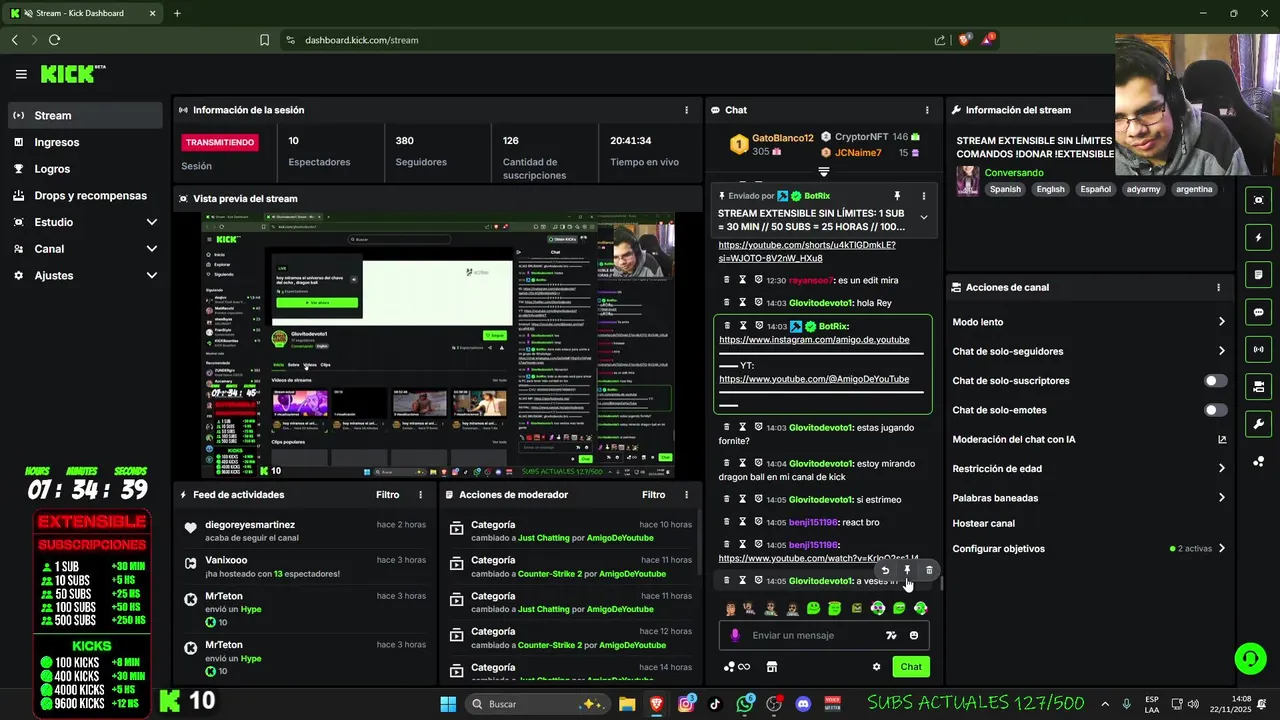This screenshot has width=1280, height=720.
Task: Unpin the pinned BotRix message pin icon
Action: [x=897, y=196]
